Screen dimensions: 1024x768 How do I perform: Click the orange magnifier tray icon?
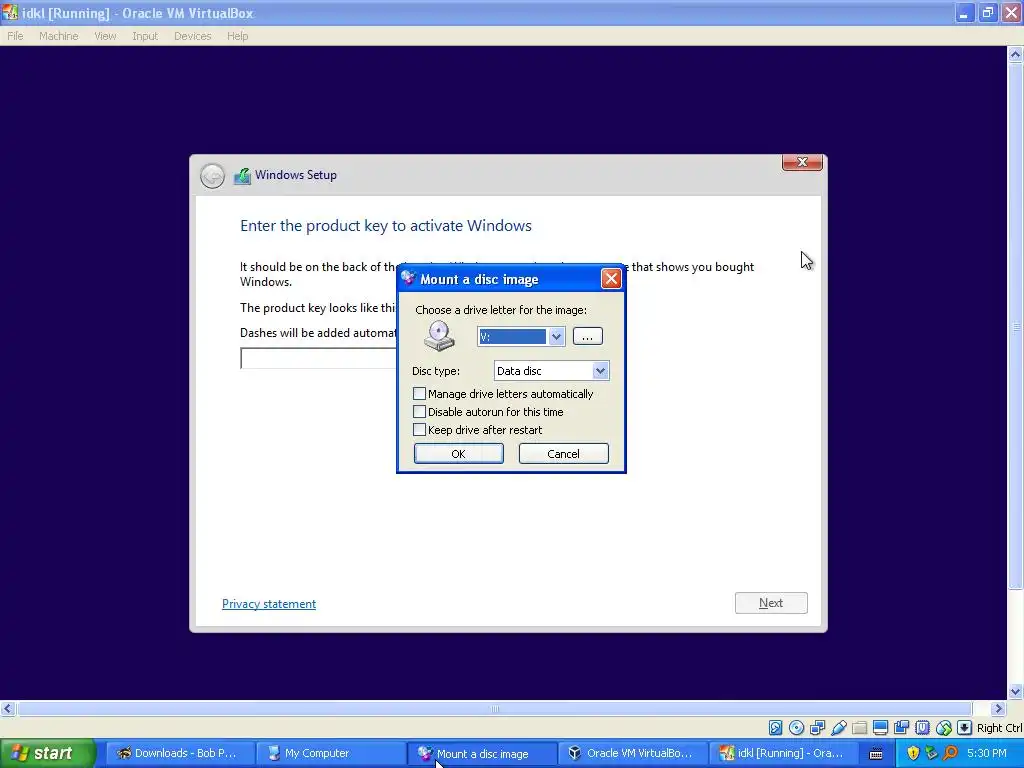pos(950,753)
